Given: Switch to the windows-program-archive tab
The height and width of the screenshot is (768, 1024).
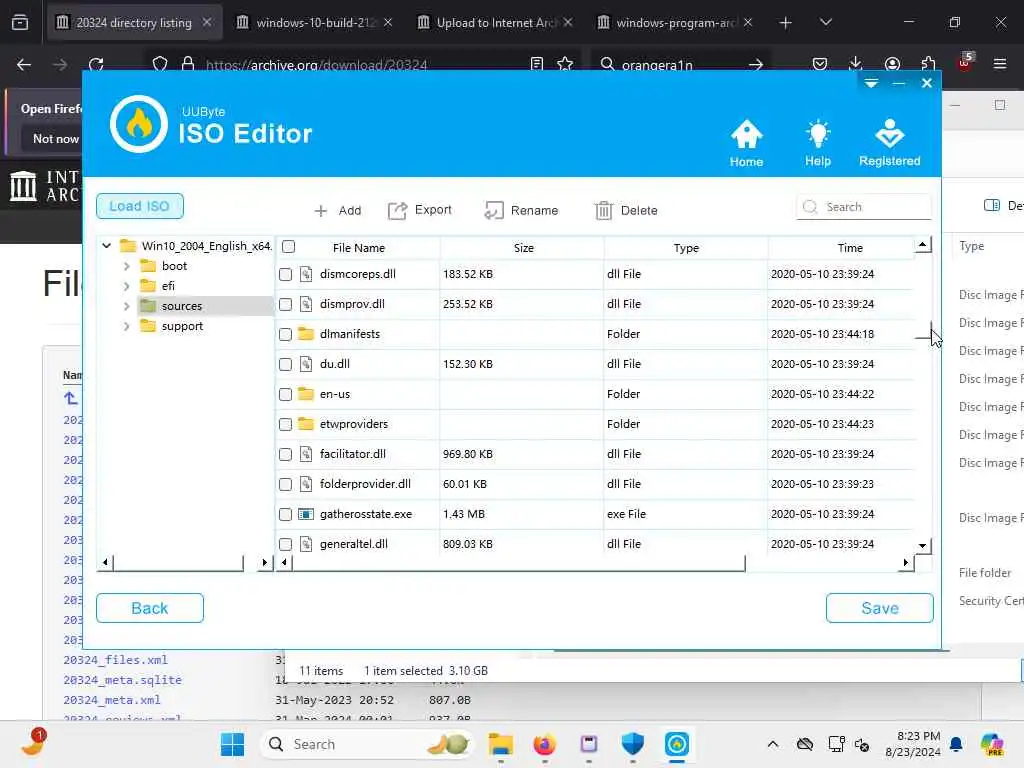Looking at the screenshot, I should pos(675,22).
